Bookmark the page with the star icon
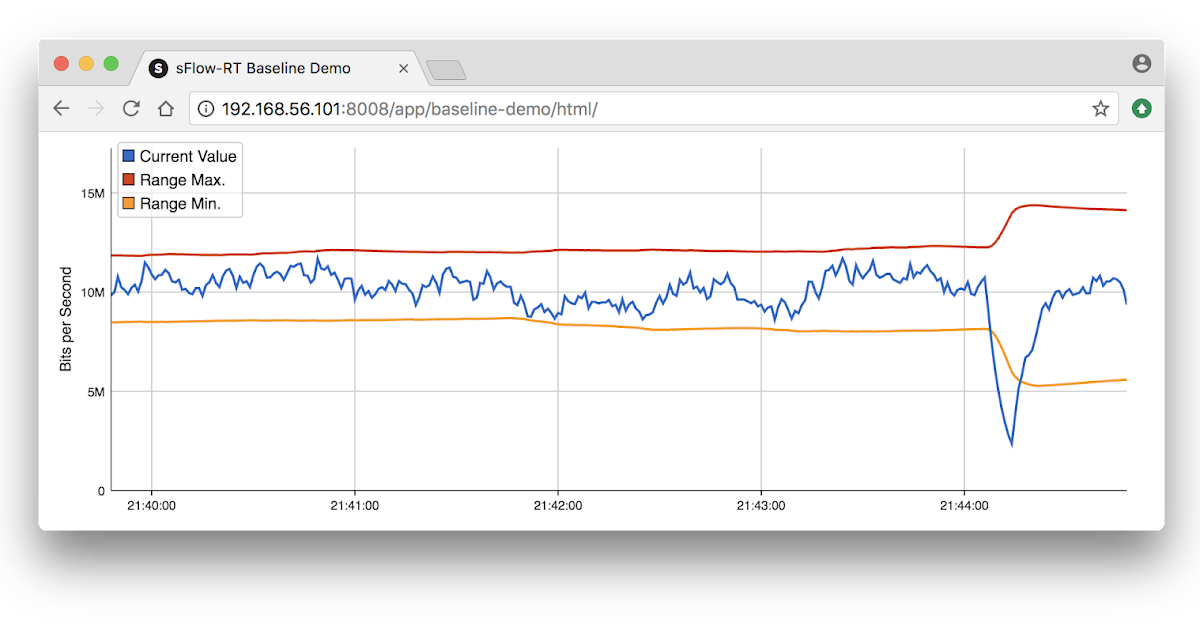Screen dimensions: 1200x630 [x=1100, y=108]
